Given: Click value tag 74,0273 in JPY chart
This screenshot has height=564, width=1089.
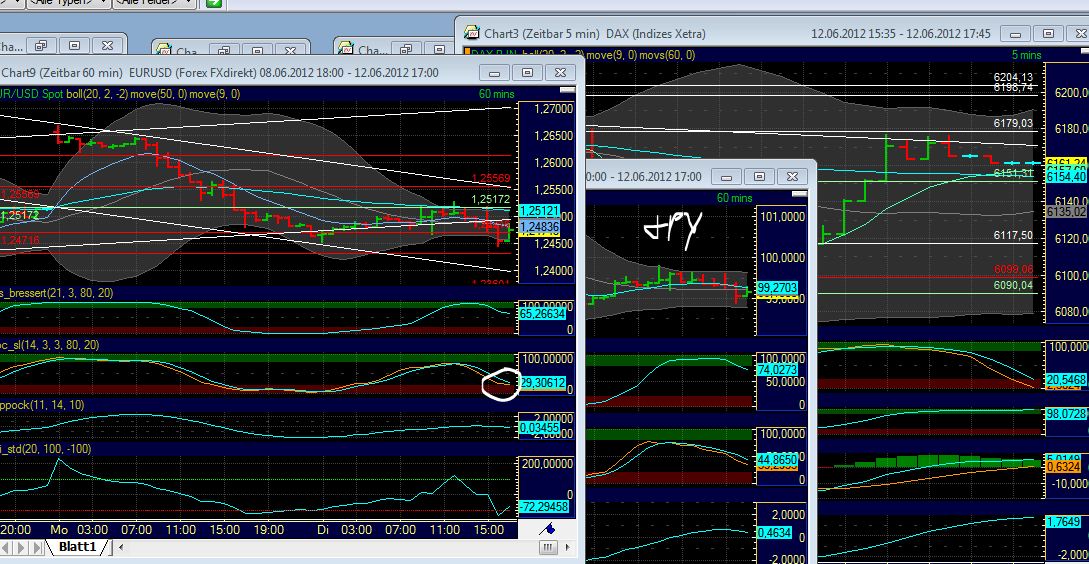Looking at the screenshot, I should (x=776, y=371).
